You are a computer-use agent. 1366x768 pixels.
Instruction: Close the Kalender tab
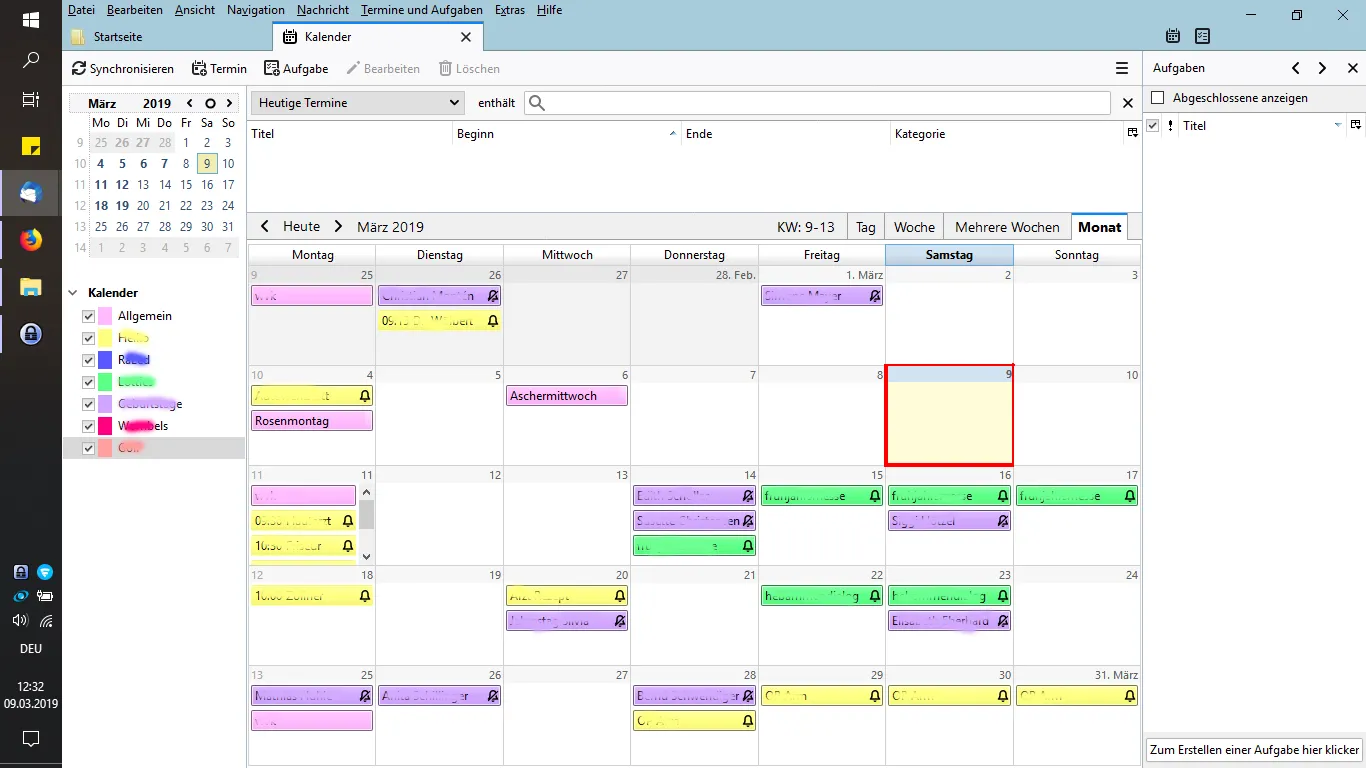point(465,37)
